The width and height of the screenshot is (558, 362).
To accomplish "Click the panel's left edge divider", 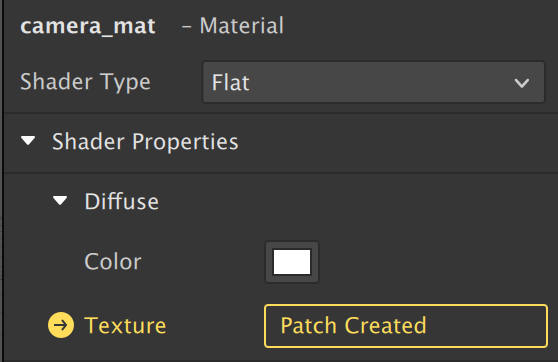I will click(x=3, y=181).
